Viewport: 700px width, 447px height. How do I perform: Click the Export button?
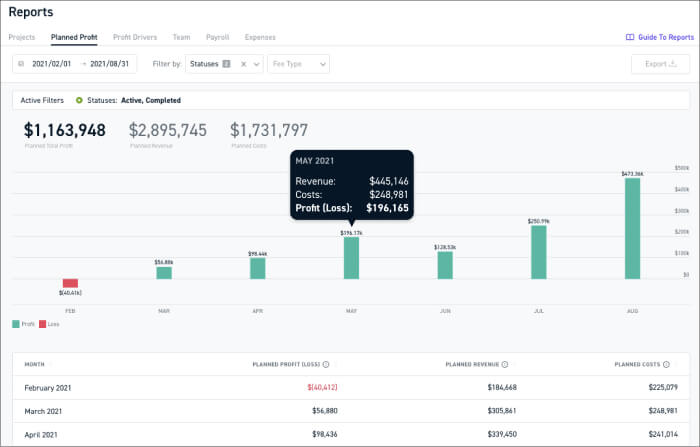660,64
